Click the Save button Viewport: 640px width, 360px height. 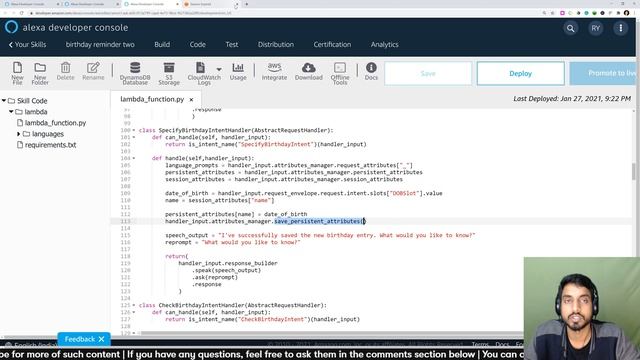428,73
